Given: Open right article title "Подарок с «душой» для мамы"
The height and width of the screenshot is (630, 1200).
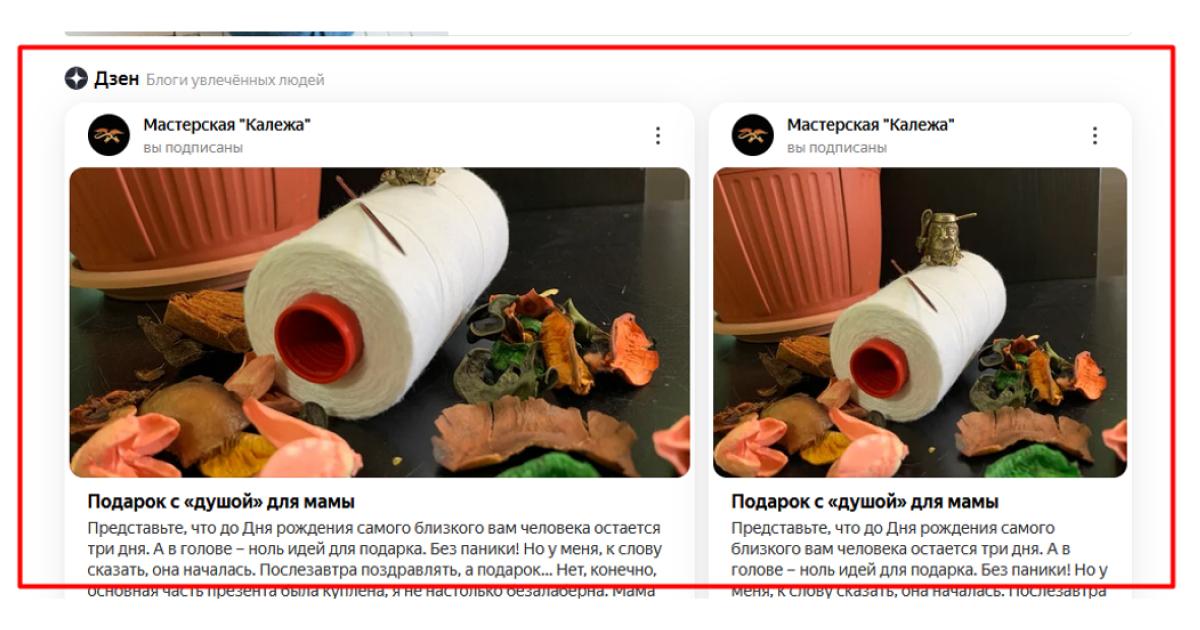Looking at the screenshot, I should (x=865, y=502).
